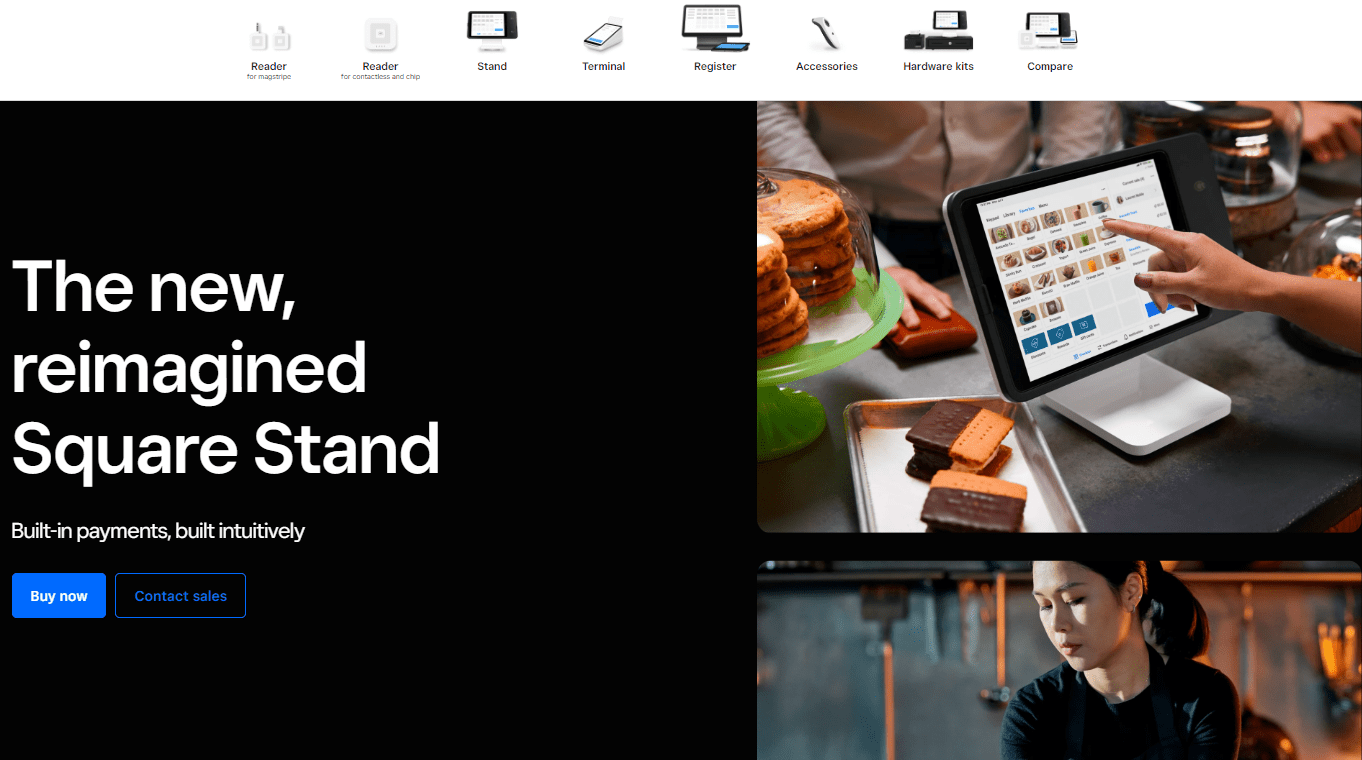Viewport: 1362px width, 760px height.
Task: Click the 'Reader for magstripe' label
Action: tap(269, 71)
